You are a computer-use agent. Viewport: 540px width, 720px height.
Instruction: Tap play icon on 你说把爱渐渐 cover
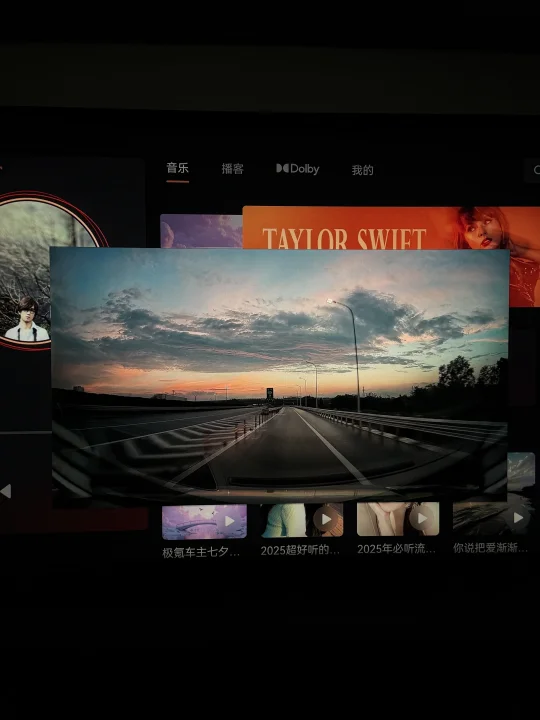click(x=518, y=518)
